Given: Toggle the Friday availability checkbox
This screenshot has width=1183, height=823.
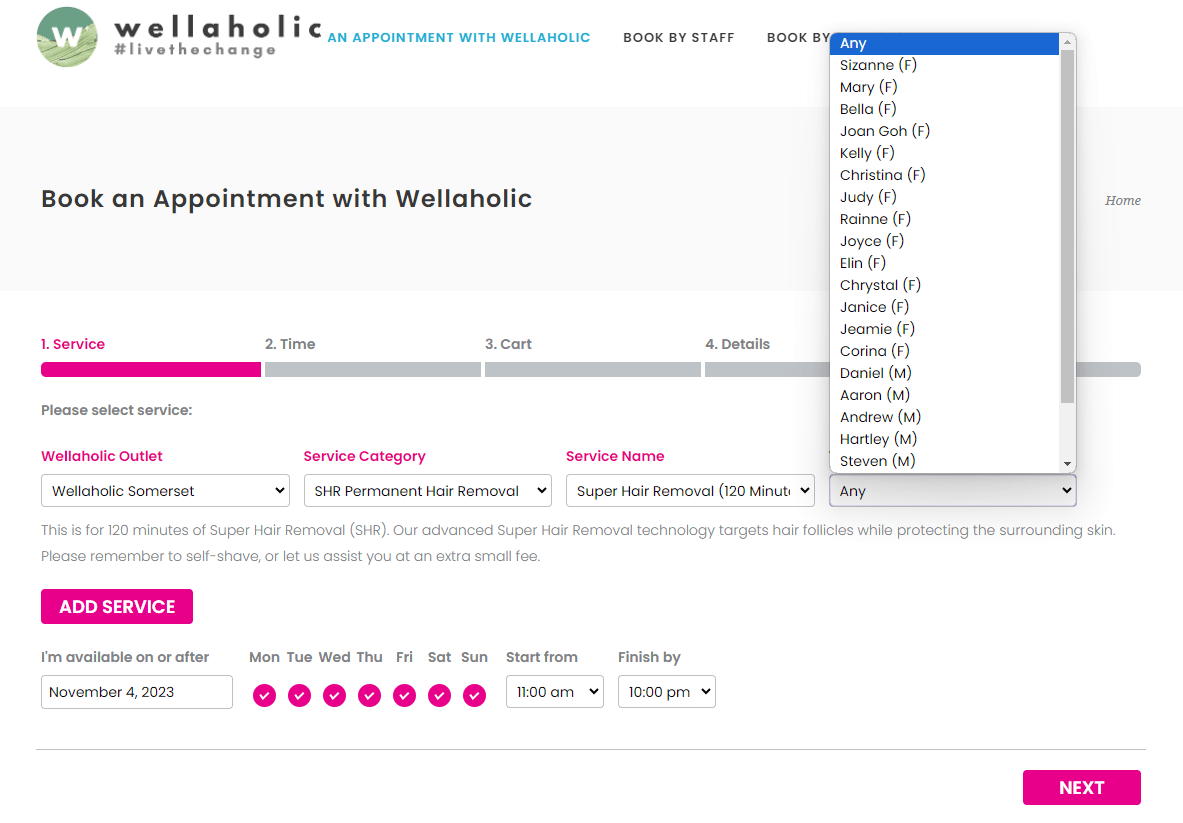Looking at the screenshot, I should click(x=404, y=695).
